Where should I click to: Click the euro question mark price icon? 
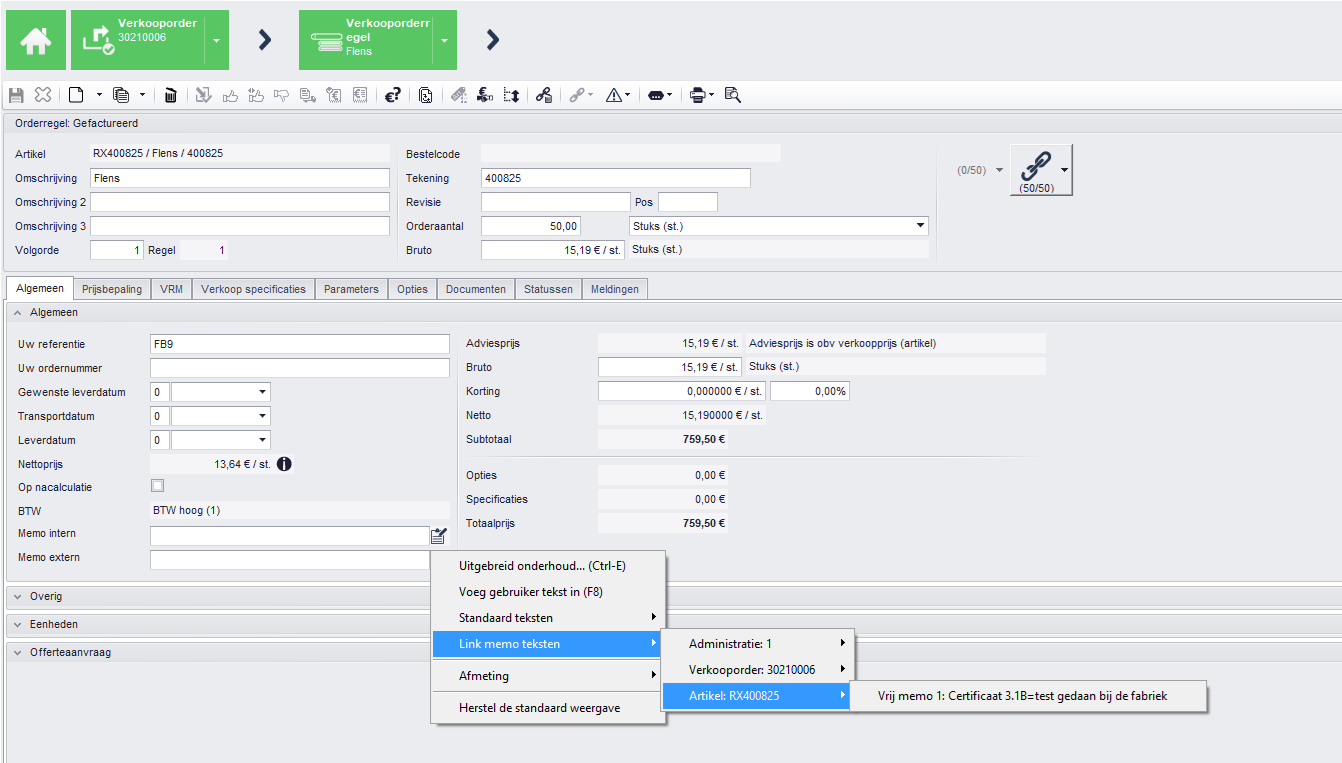[x=392, y=95]
